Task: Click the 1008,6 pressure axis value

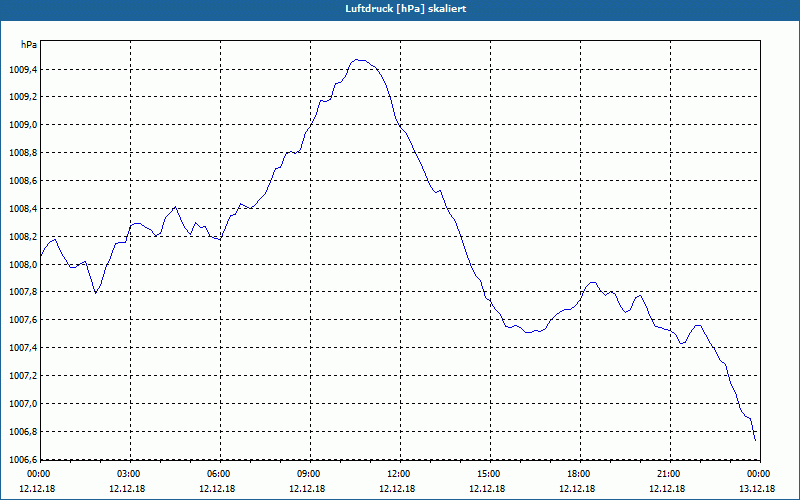Action: pos(23,181)
